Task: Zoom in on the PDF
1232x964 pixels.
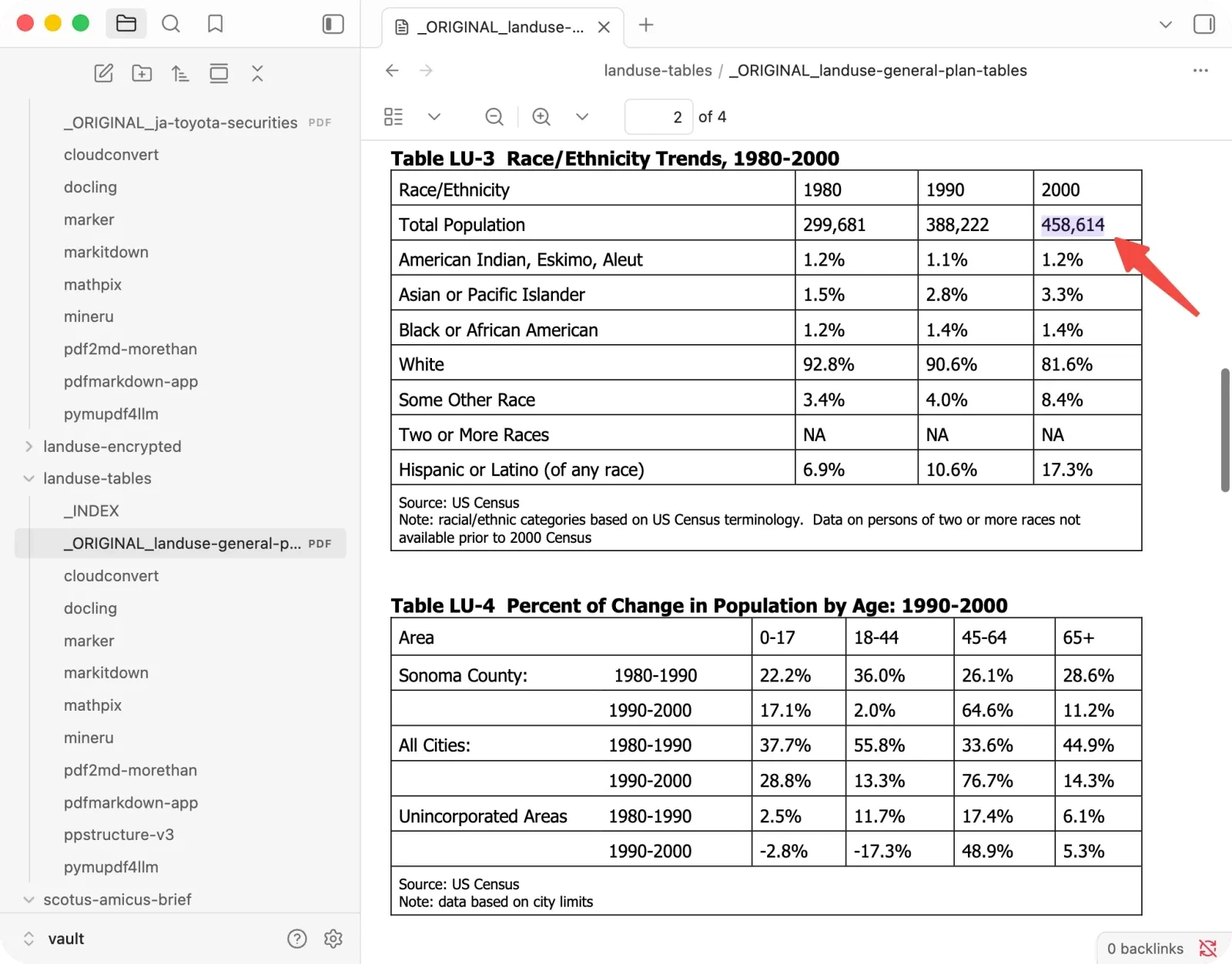Action: [x=541, y=117]
